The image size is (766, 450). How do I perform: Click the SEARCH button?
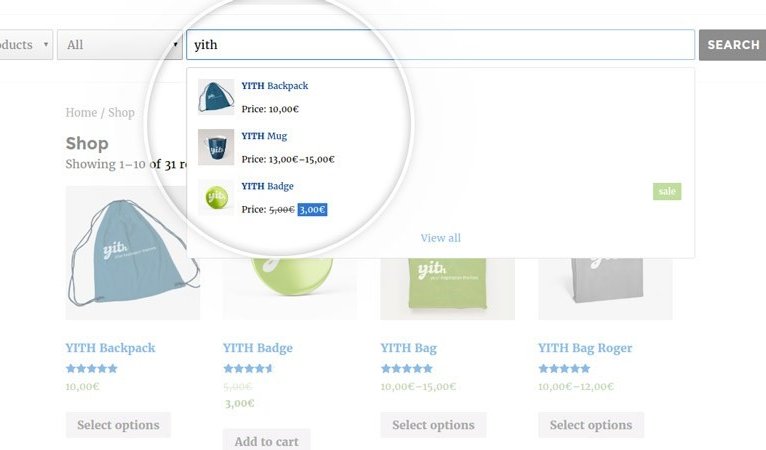point(732,45)
